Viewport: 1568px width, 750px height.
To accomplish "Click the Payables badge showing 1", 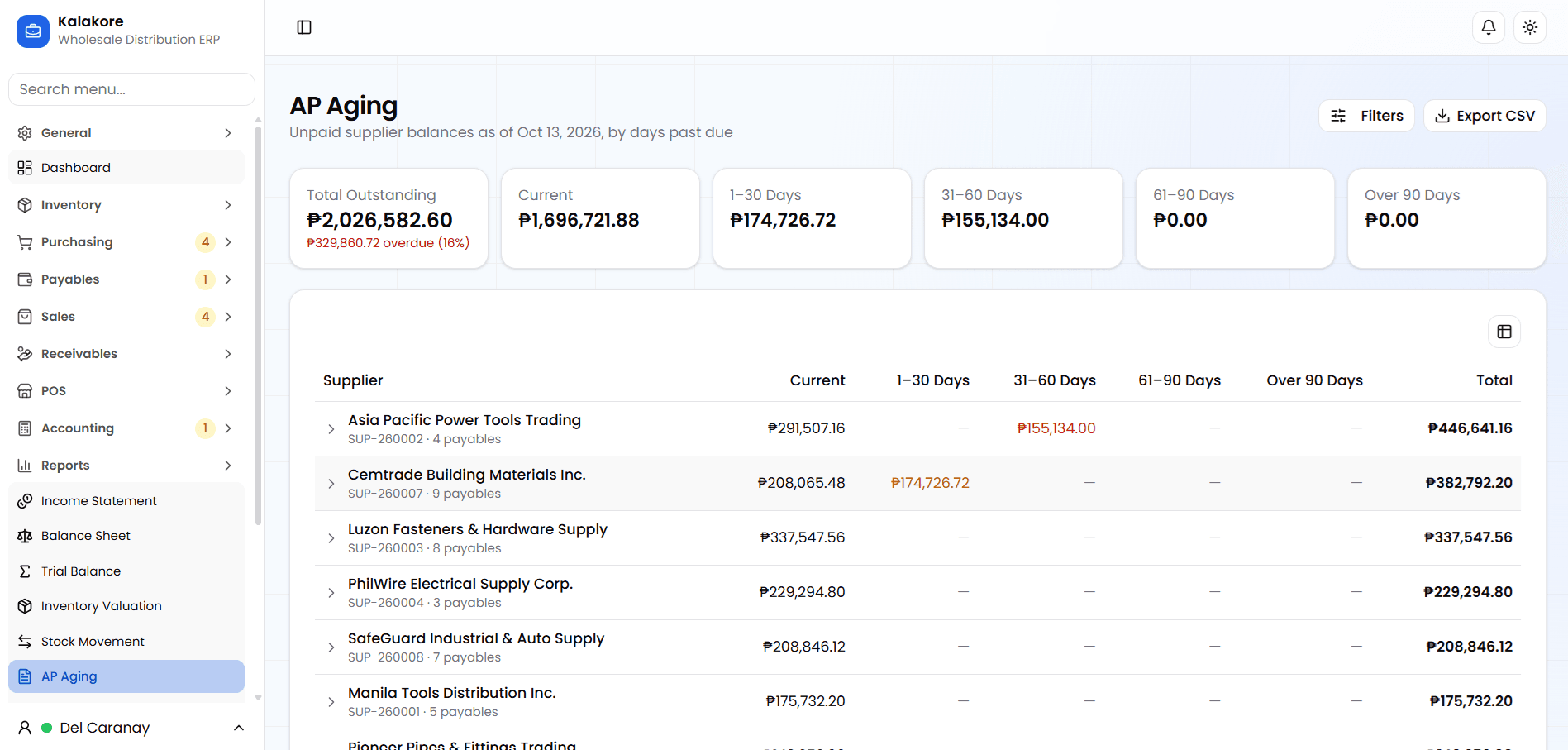I will coord(205,279).
